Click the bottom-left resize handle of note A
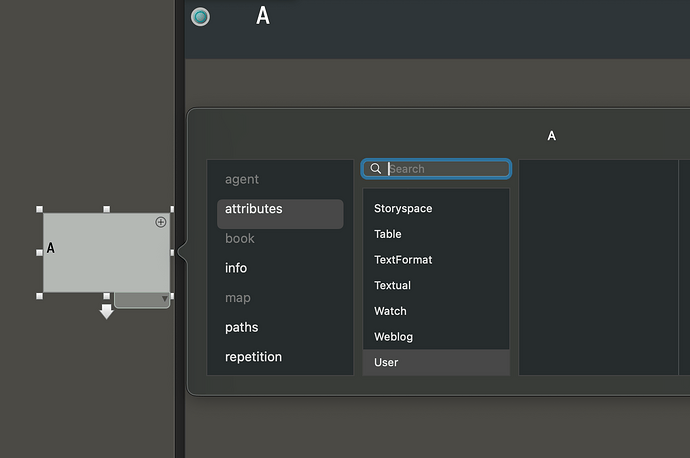The height and width of the screenshot is (458, 690). (40, 296)
